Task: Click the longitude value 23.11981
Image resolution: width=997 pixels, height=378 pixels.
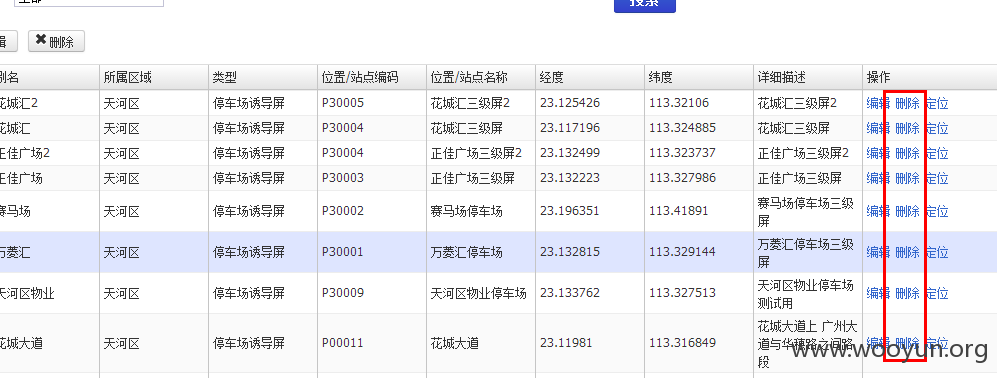Action: coord(566,343)
